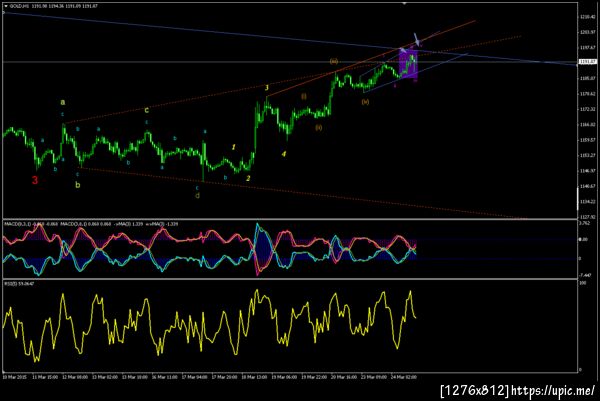Select the purple rectangle object on the chart
The width and height of the screenshot is (600, 401).
[408, 64]
